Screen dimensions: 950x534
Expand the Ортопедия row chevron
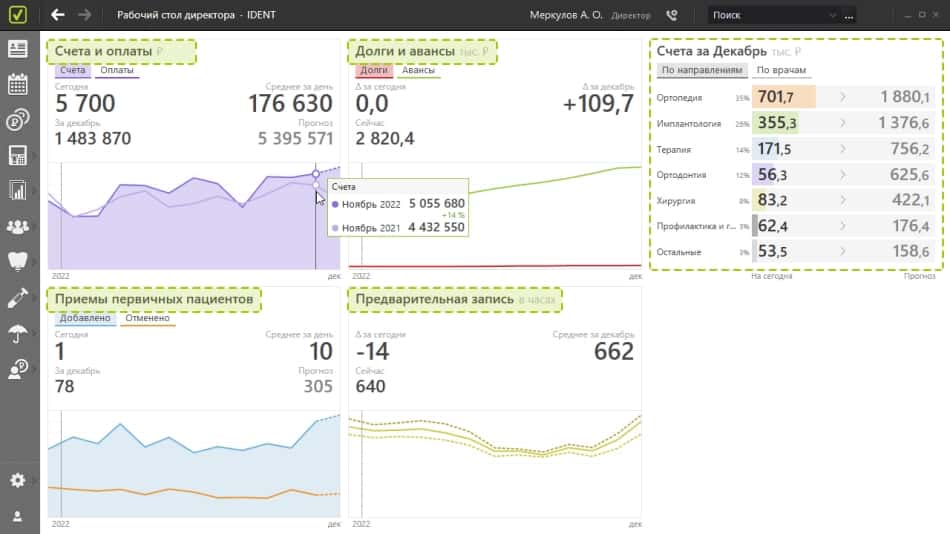coord(842,97)
